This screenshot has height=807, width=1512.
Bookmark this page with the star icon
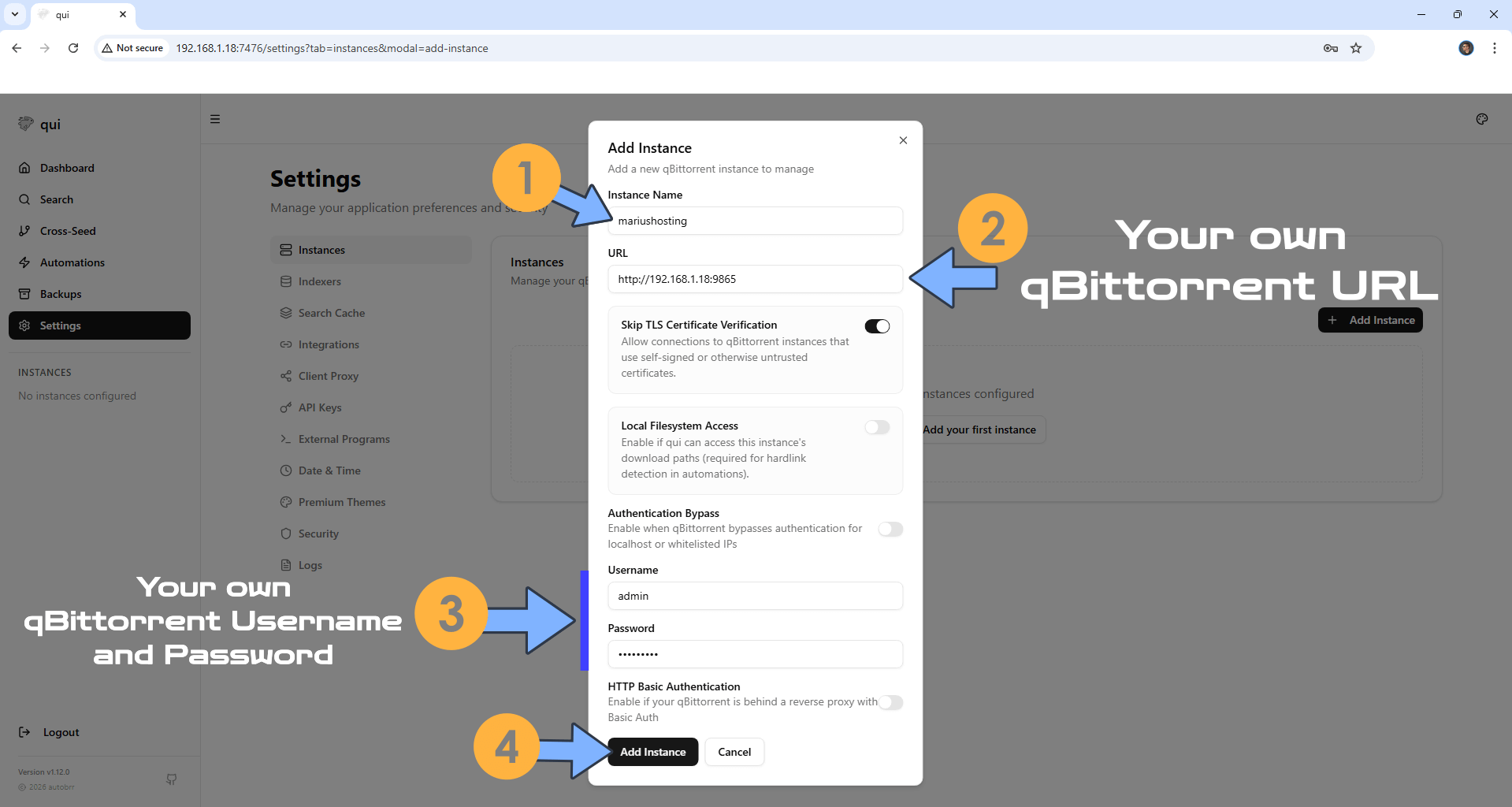coord(1356,48)
